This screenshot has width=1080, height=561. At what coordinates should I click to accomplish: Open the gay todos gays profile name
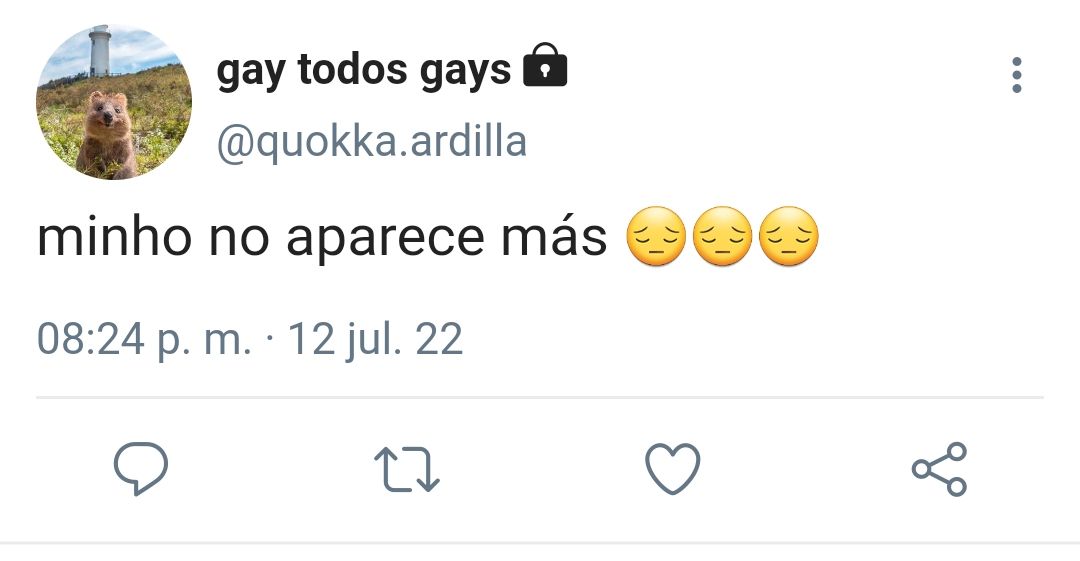tap(364, 70)
